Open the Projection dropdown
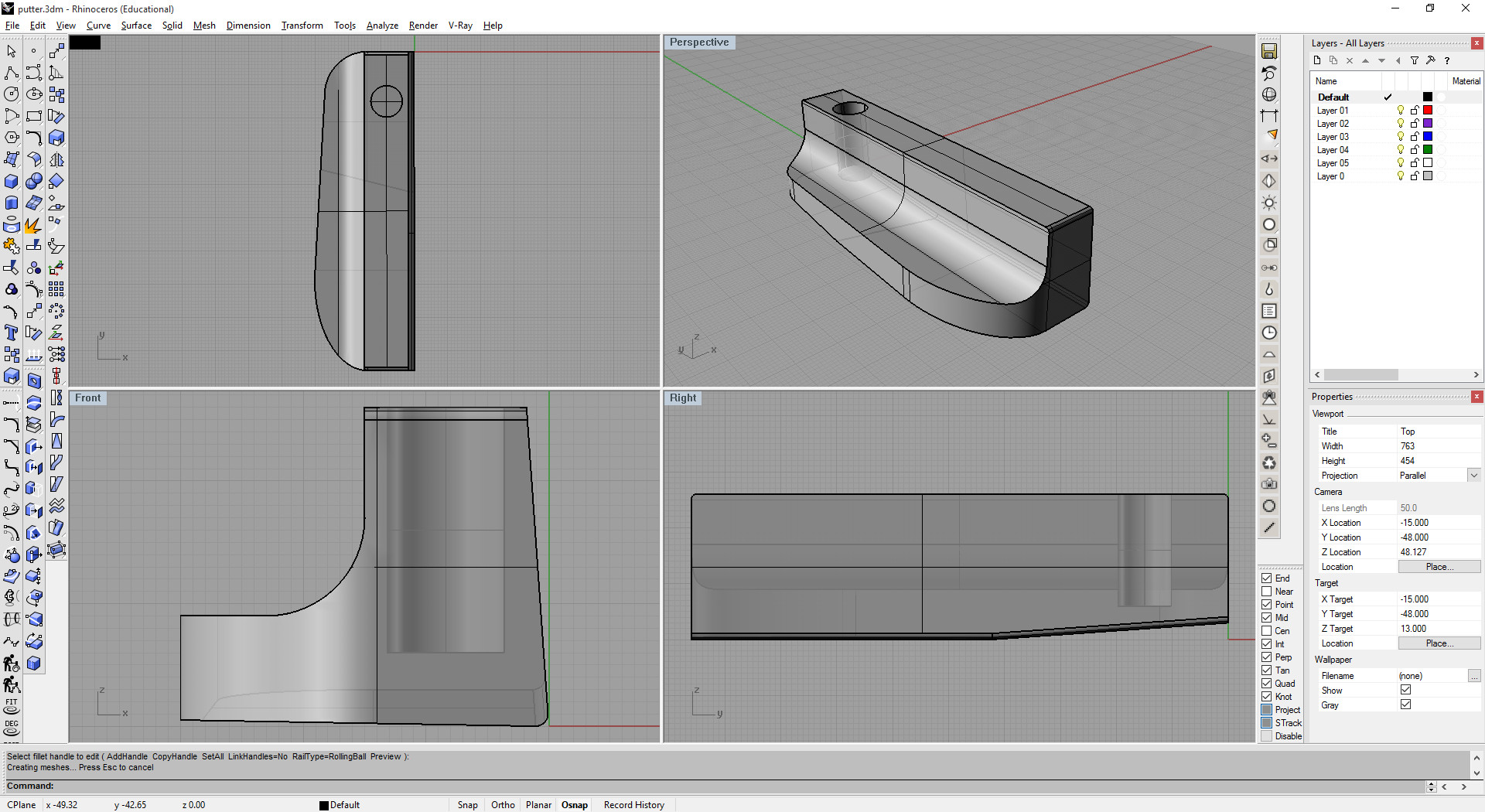Viewport: 1485px width, 812px height. pyautogui.click(x=1474, y=476)
